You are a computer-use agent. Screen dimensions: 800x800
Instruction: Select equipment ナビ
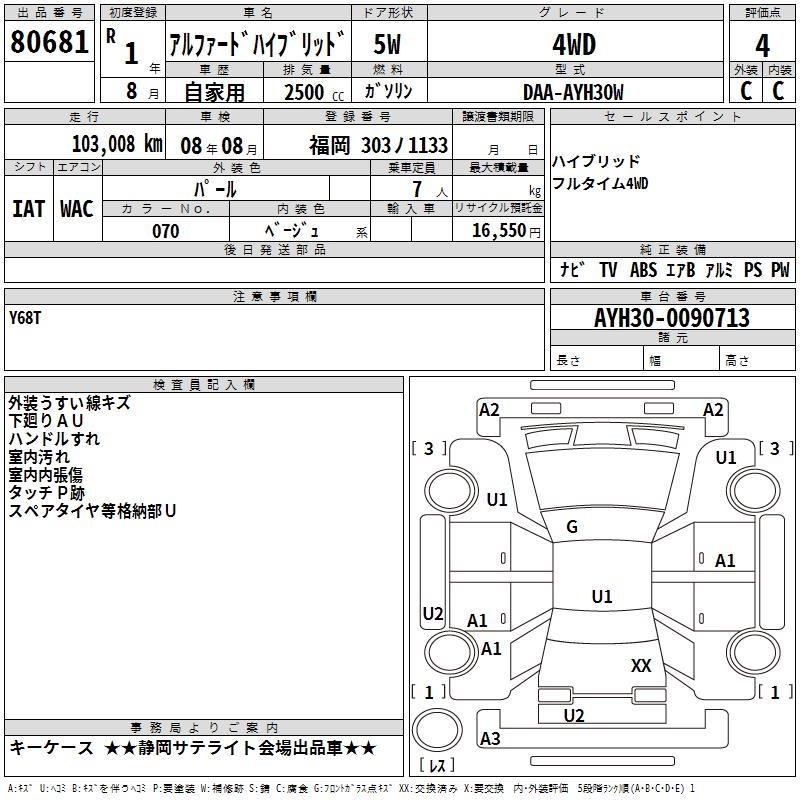click(572, 269)
